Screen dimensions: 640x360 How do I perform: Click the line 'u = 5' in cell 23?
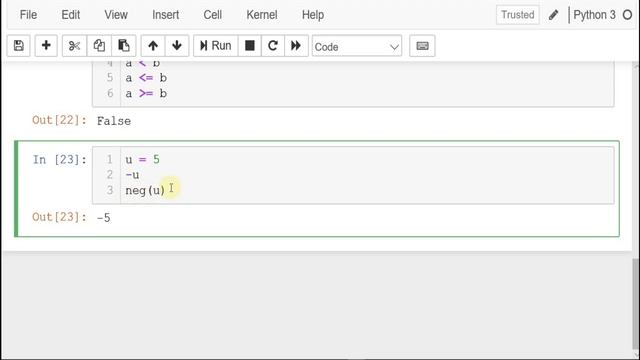[x=142, y=159]
